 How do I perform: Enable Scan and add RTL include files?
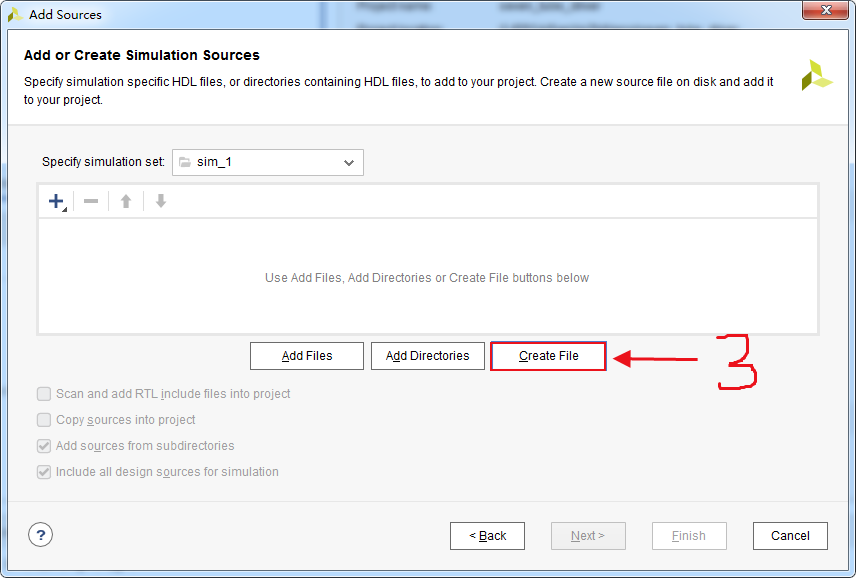coord(44,394)
